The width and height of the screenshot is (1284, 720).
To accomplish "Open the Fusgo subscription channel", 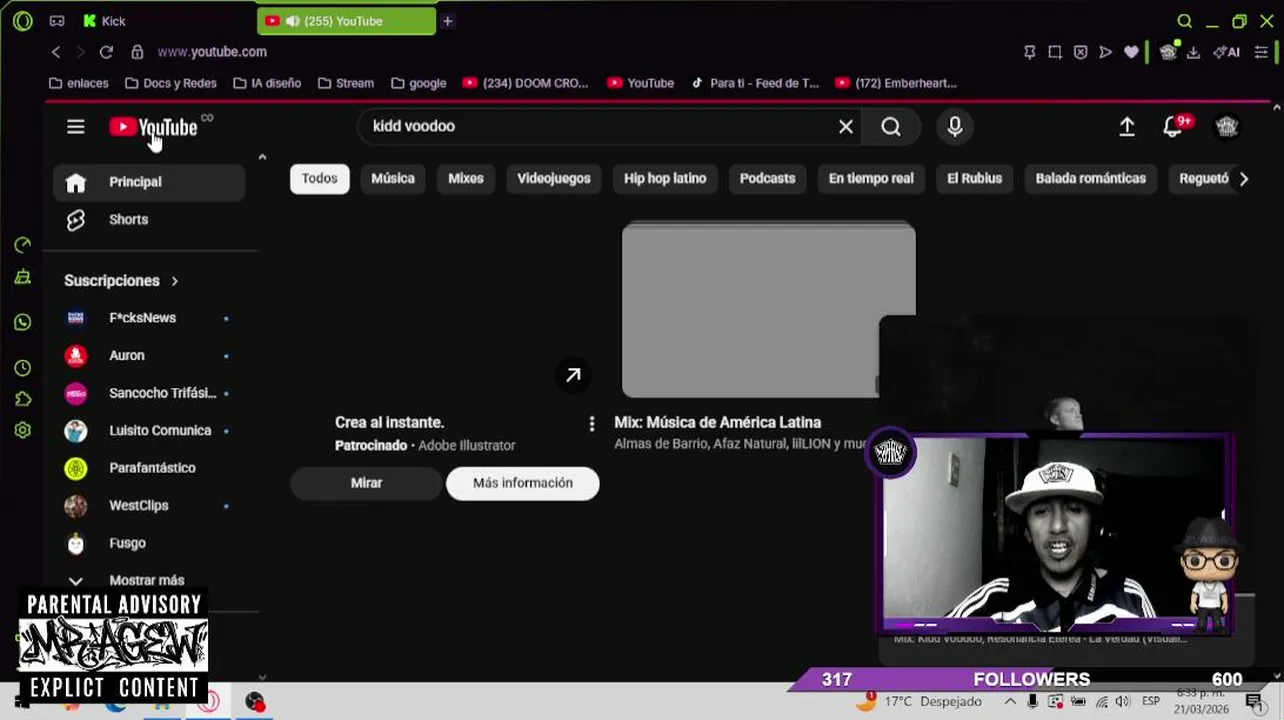I will [x=149, y=543].
